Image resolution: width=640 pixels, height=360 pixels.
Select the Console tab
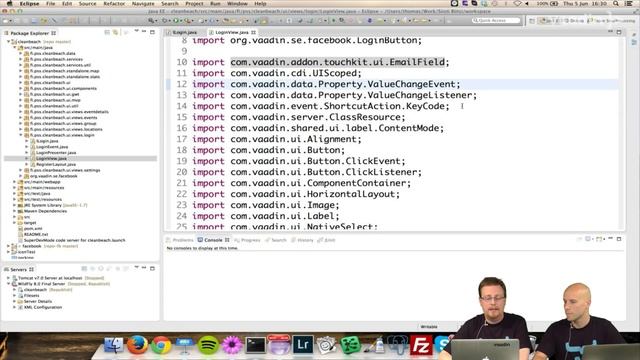pyautogui.click(x=213, y=240)
